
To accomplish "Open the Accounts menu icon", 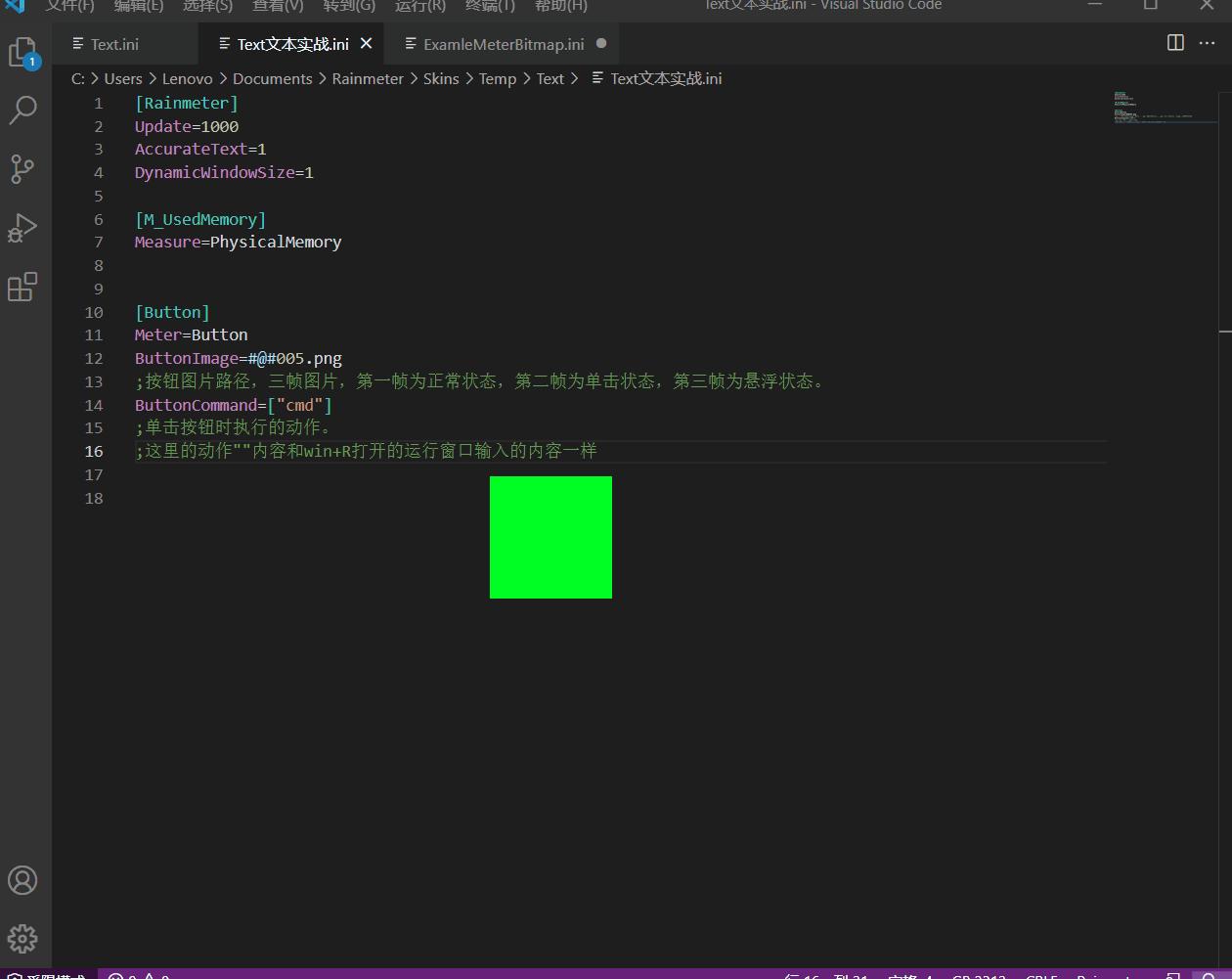I will (x=23, y=880).
